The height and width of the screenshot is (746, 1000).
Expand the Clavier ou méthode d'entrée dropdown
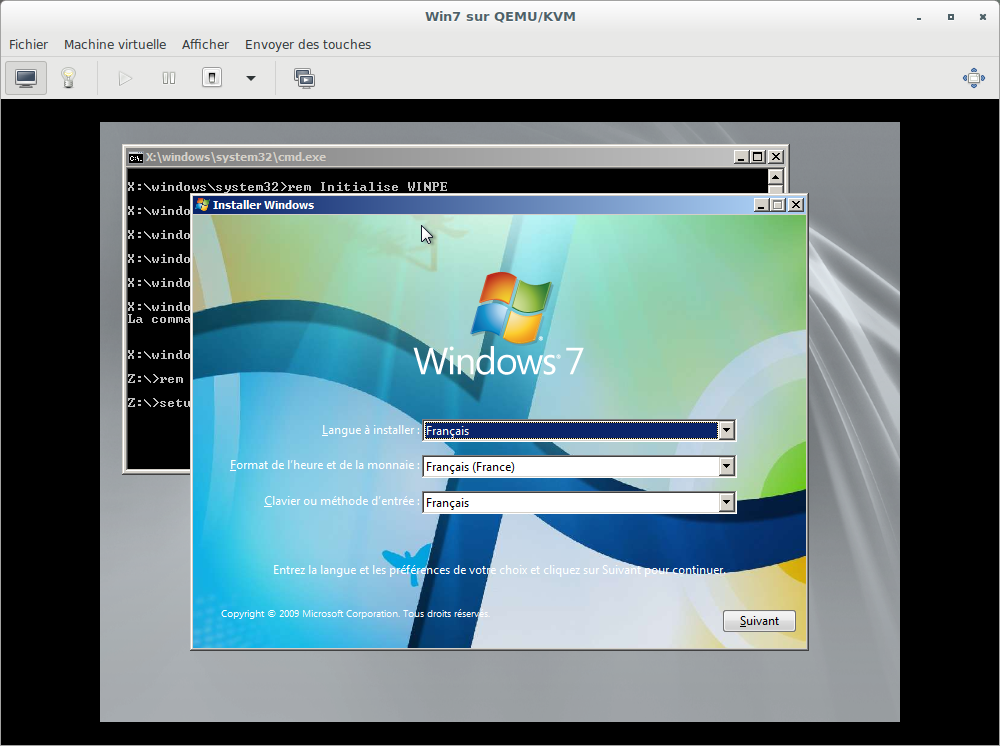click(x=726, y=502)
